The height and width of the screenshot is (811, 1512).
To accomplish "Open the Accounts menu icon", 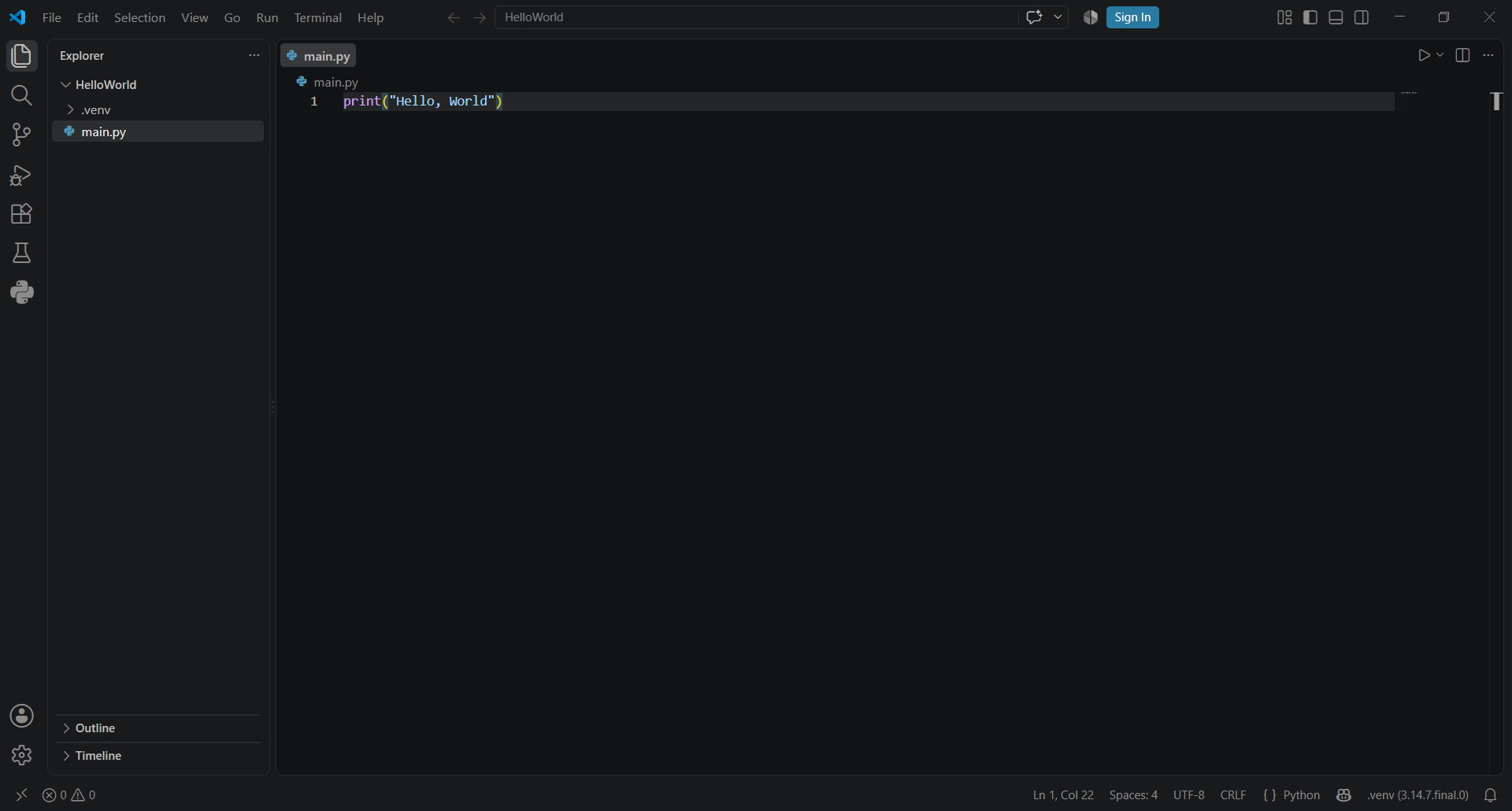I will (22, 716).
